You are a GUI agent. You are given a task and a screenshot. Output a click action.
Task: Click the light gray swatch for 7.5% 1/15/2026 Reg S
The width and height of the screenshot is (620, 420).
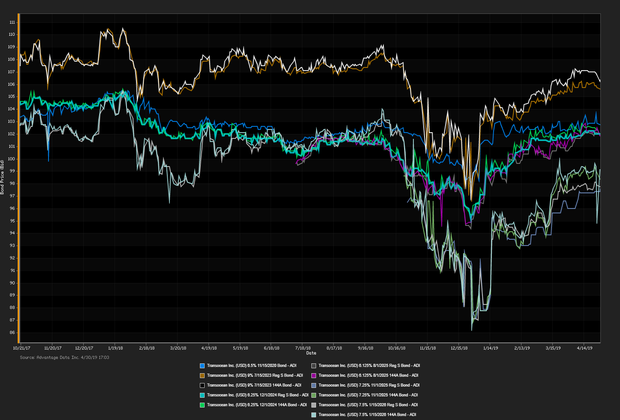point(314,405)
